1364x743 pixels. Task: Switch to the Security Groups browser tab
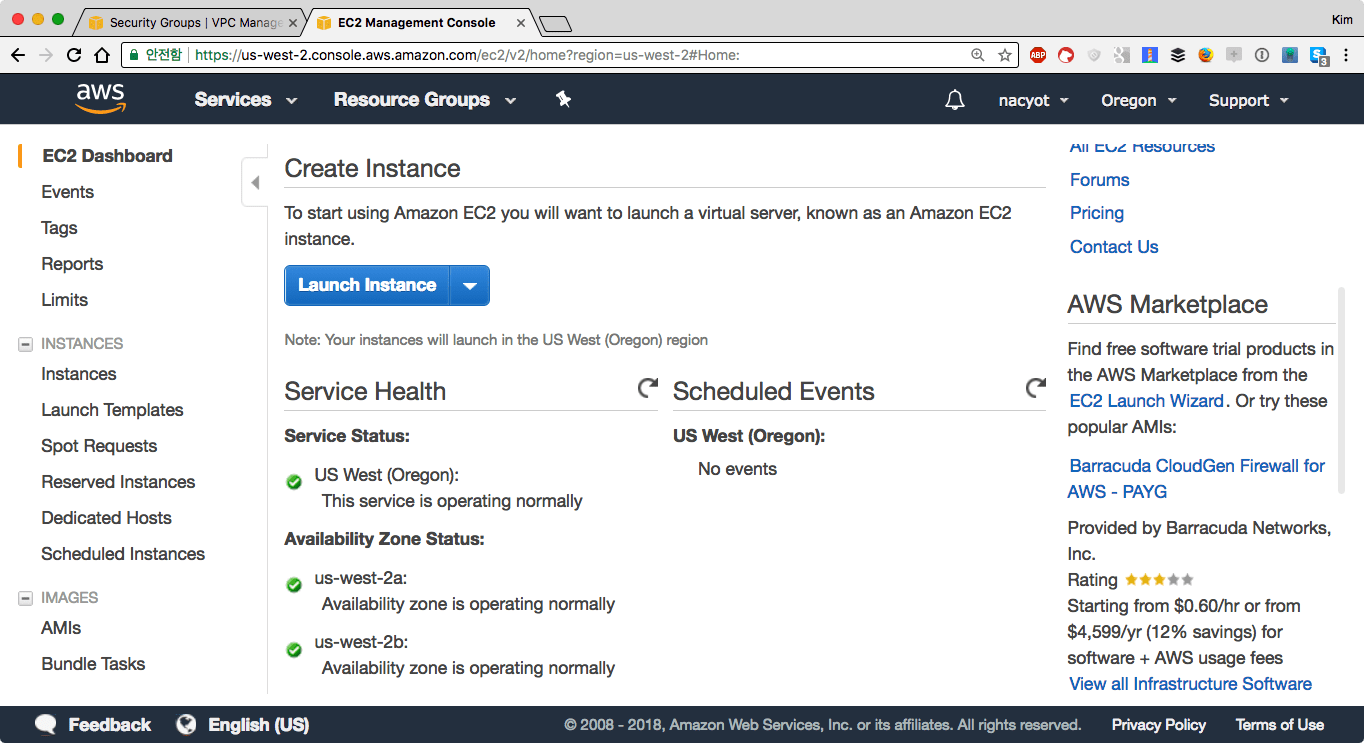(x=190, y=22)
